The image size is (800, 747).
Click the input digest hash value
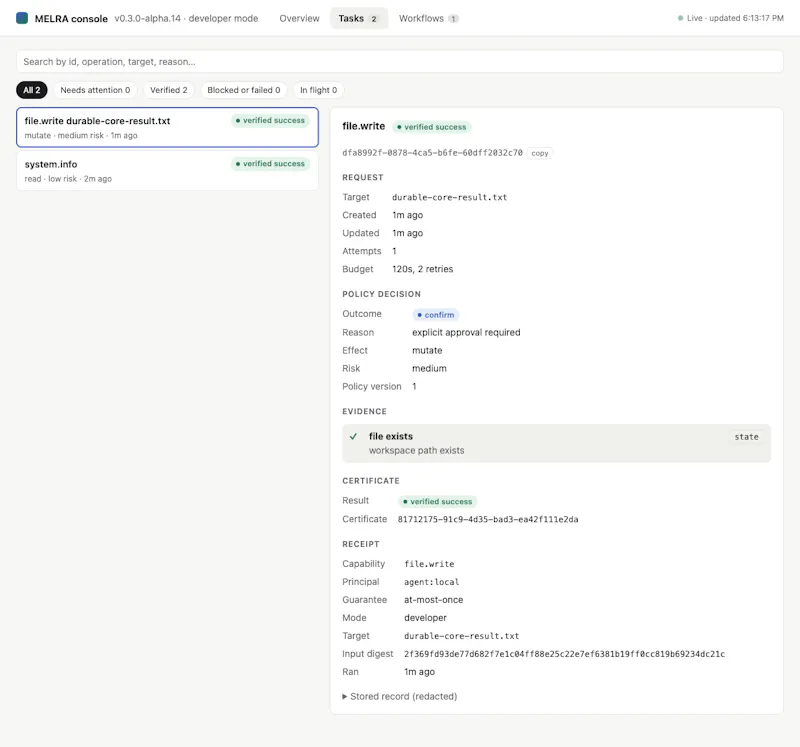(x=564, y=654)
